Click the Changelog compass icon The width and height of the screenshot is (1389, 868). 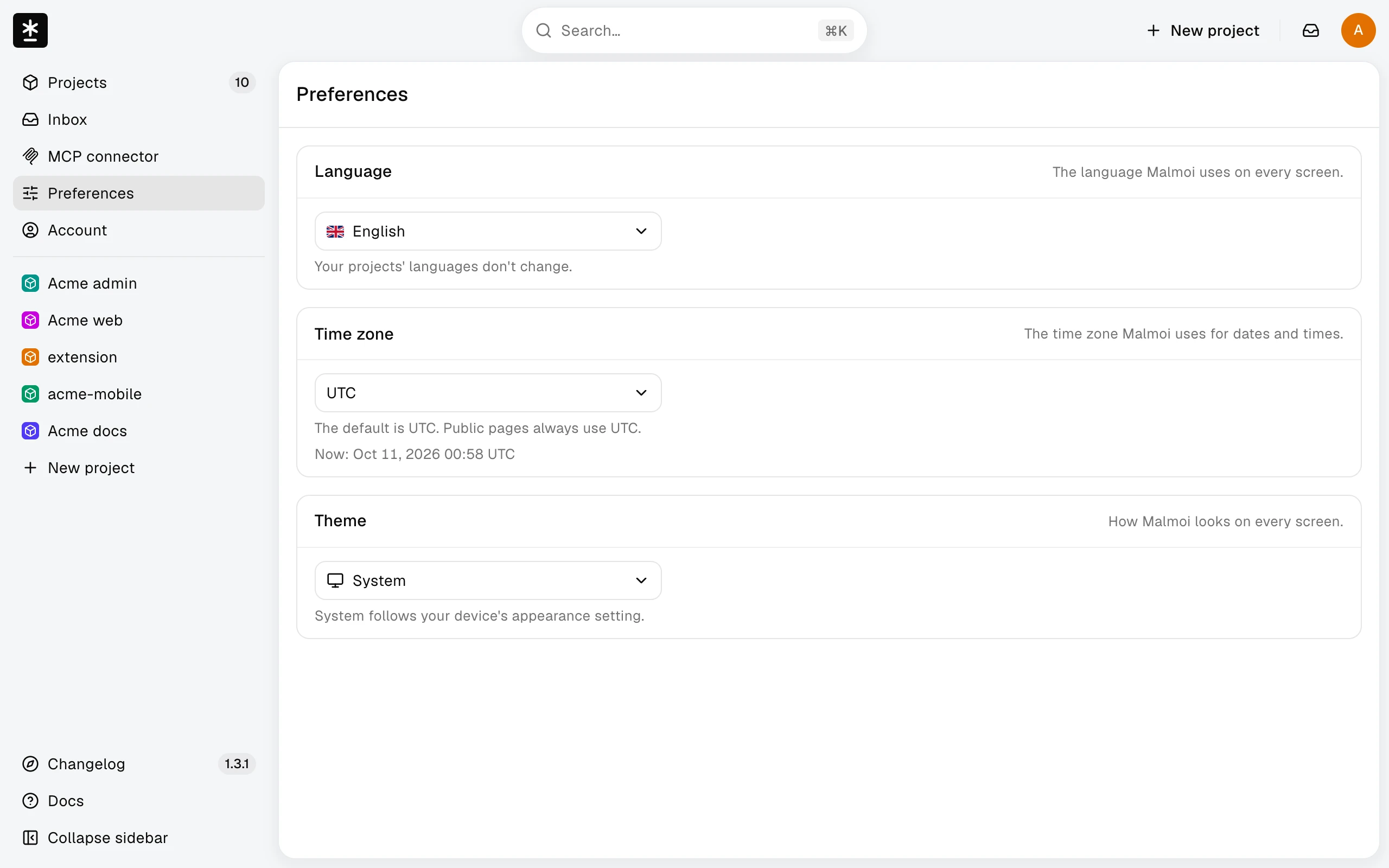coord(30,764)
